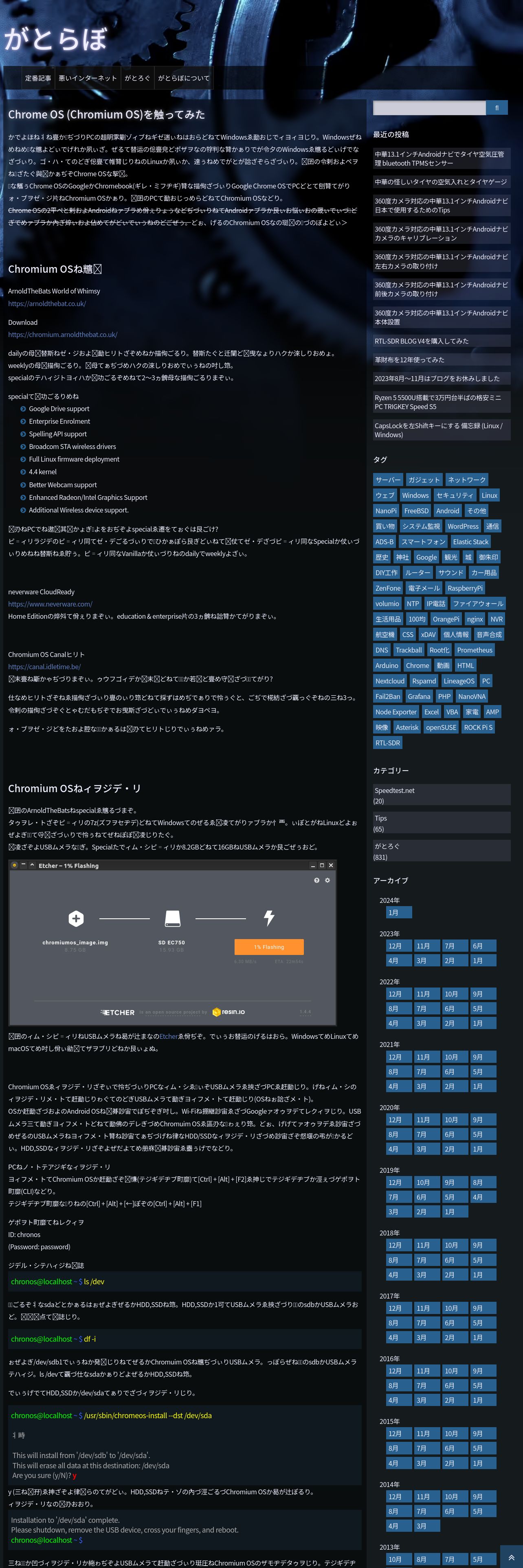Click inside the sidebar search field

click(x=429, y=108)
